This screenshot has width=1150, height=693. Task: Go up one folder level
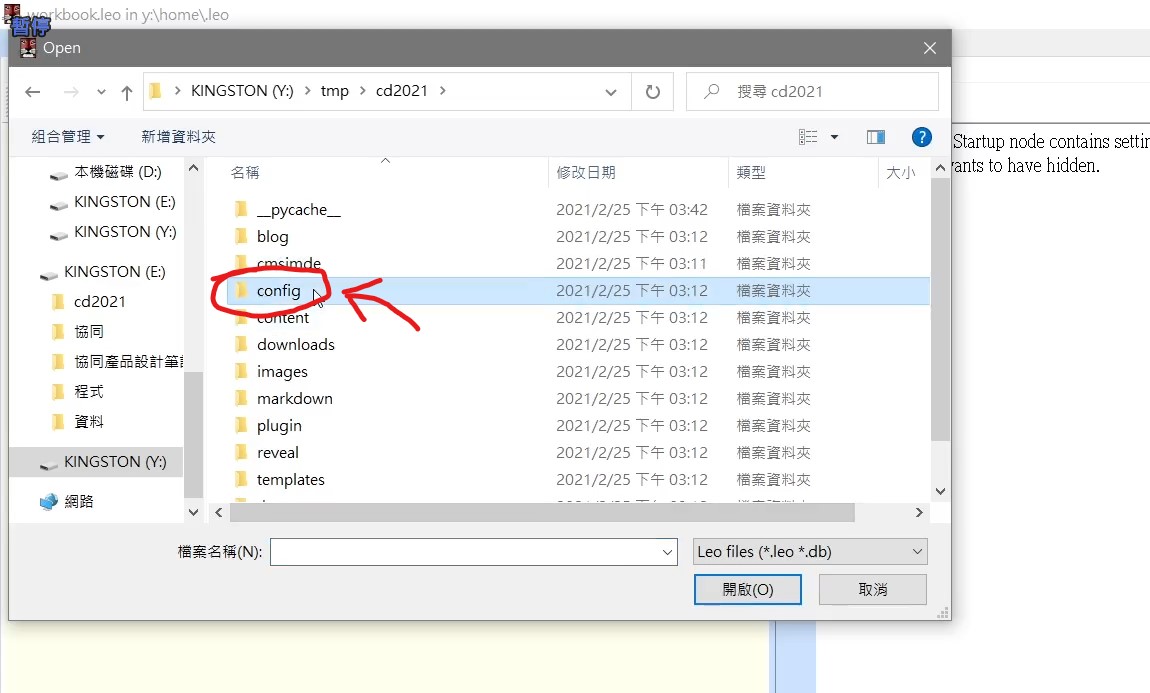127,92
